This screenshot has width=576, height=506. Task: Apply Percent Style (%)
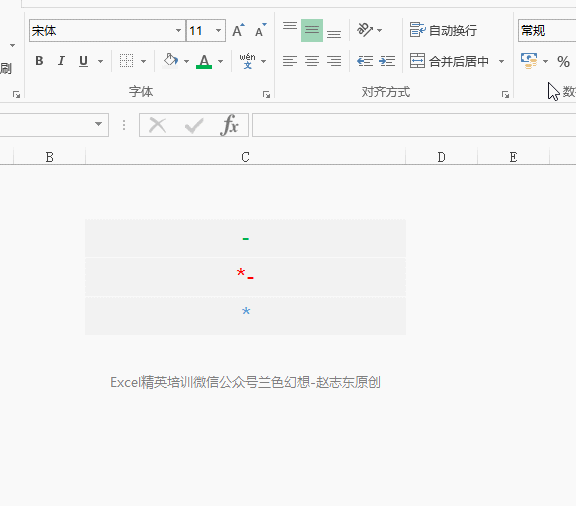(563, 61)
